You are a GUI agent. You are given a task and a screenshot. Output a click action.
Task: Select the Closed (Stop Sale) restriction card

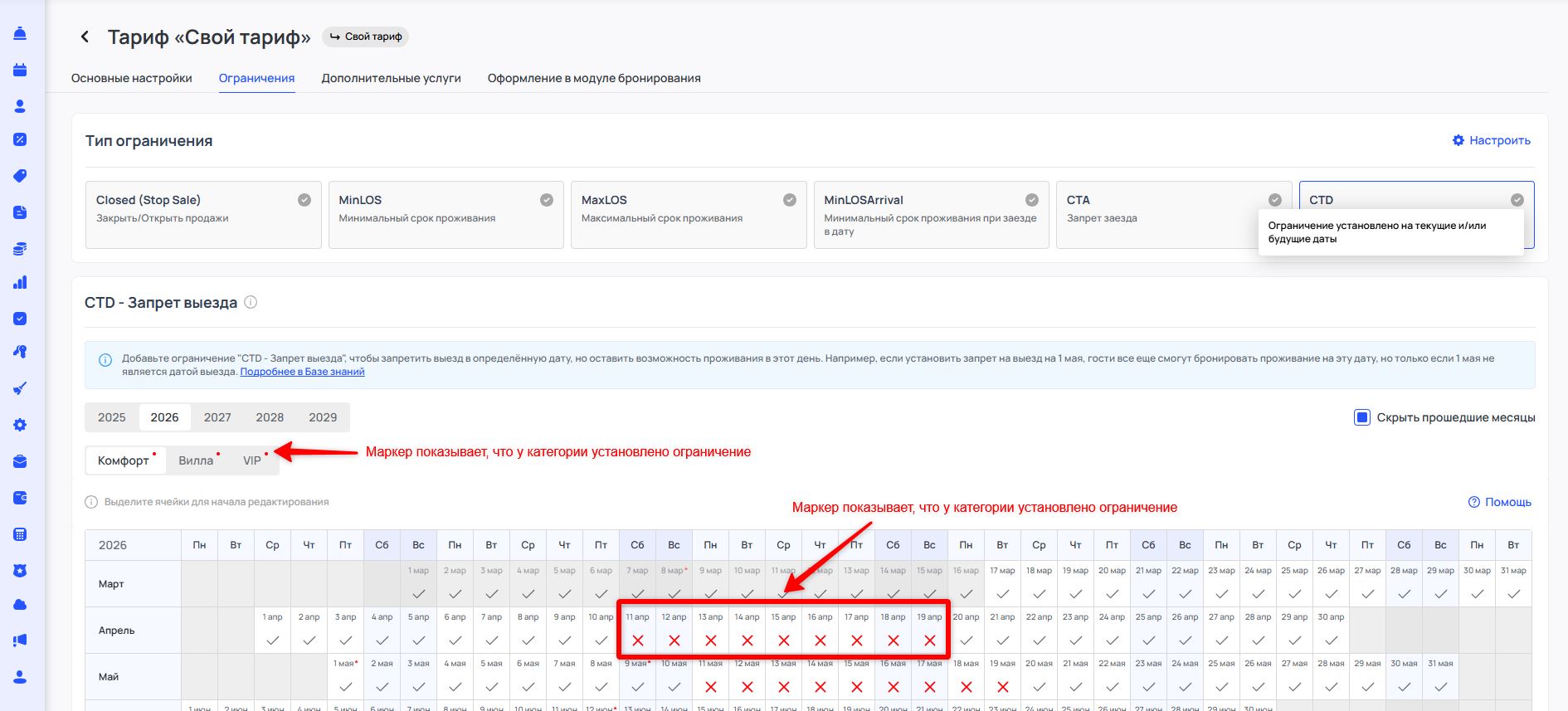coord(202,215)
